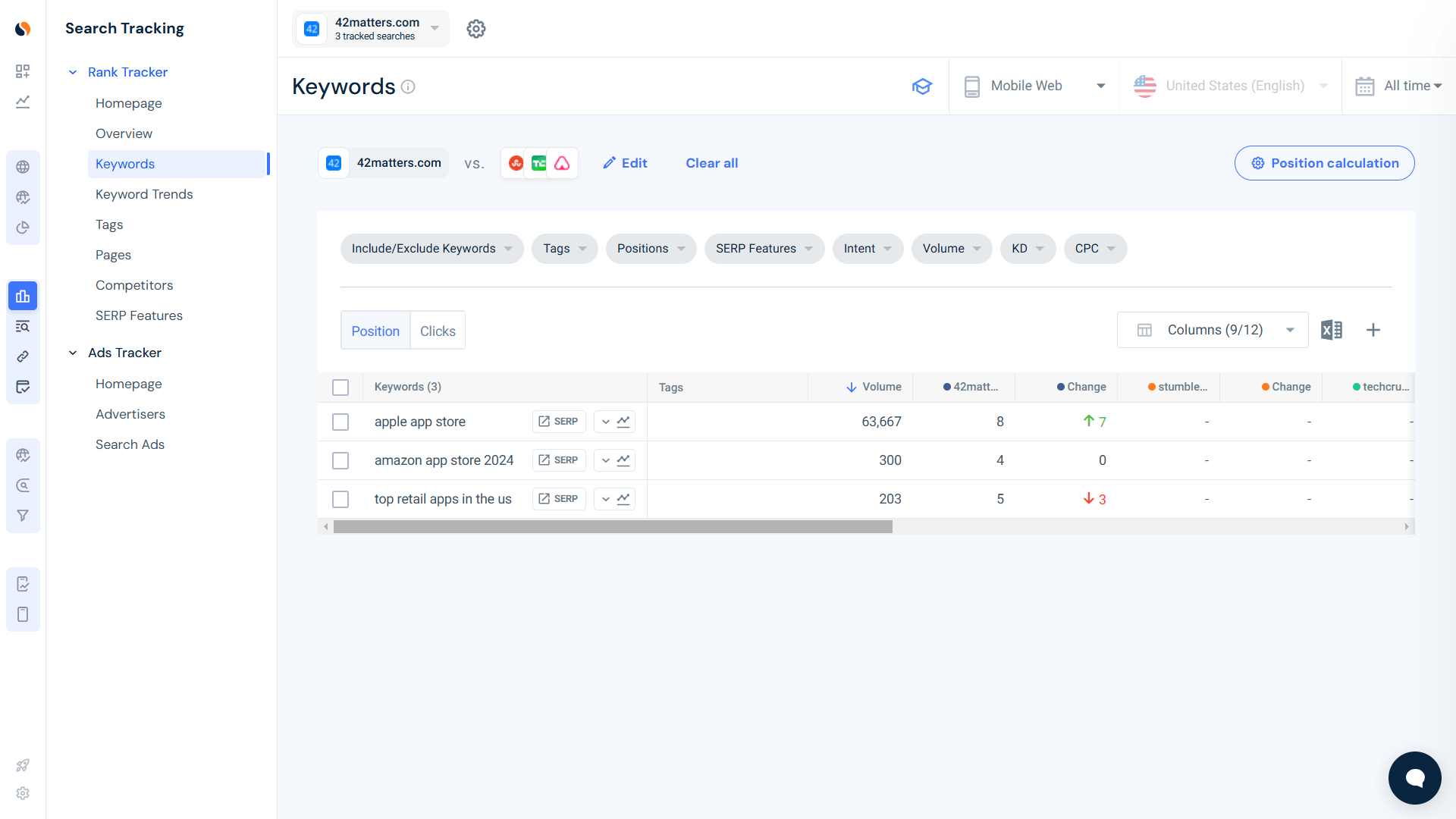The image size is (1456, 819).
Task: Select the link icon in the left sidebar
Action: point(23,356)
